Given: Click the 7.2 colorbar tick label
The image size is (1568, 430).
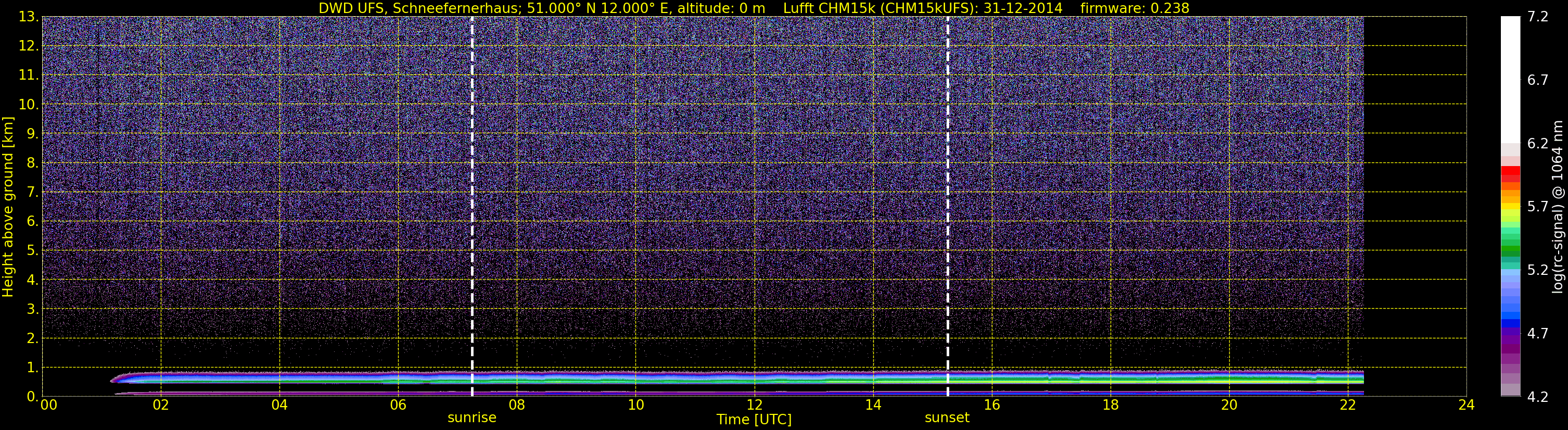Looking at the screenshot, I should [1538, 17].
